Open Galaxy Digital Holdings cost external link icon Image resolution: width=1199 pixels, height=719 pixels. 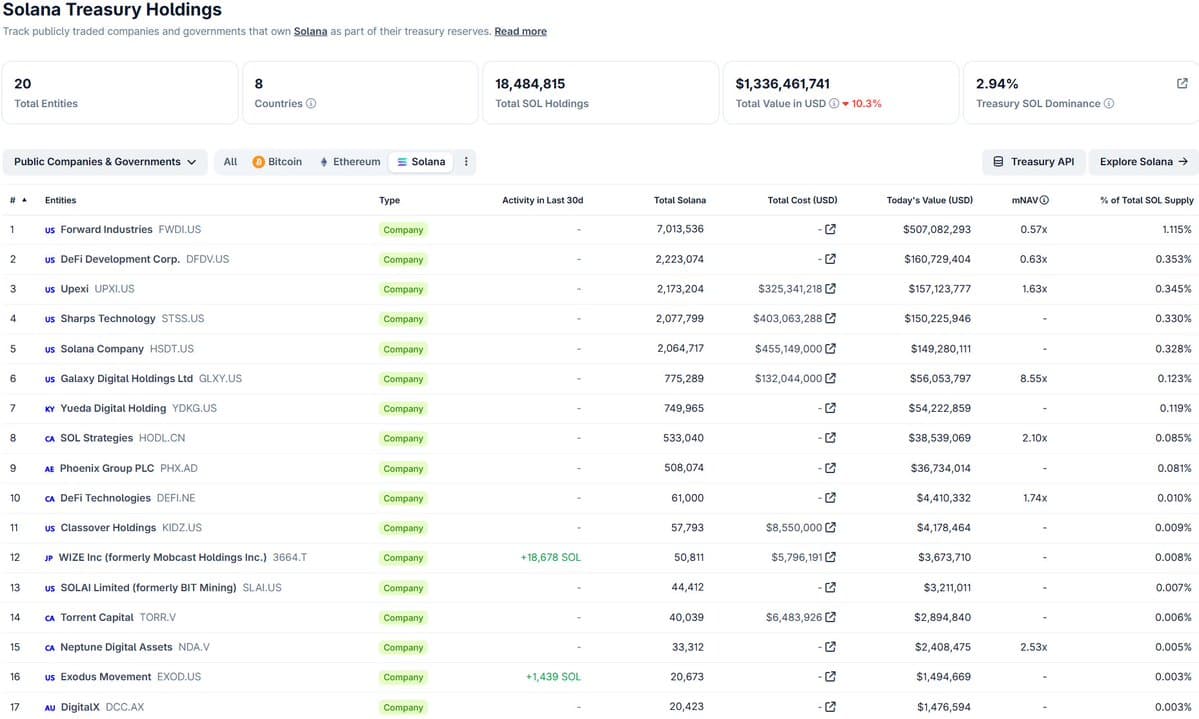[x=830, y=378]
